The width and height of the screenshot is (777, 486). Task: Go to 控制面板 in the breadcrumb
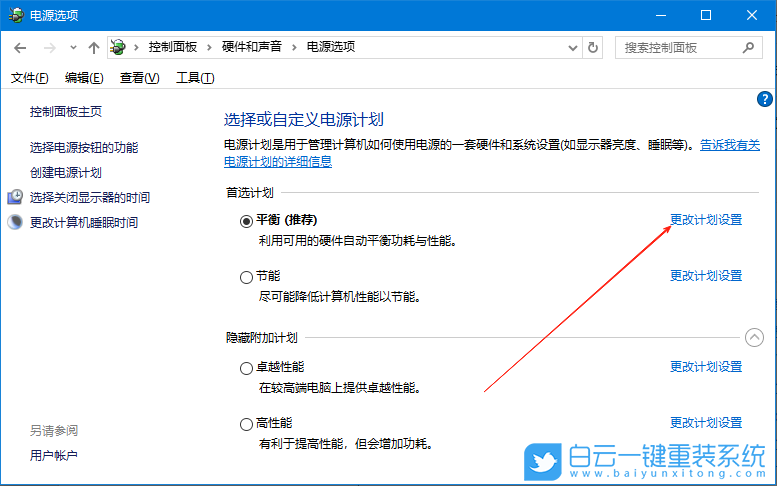pyautogui.click(x=173, y=47)
